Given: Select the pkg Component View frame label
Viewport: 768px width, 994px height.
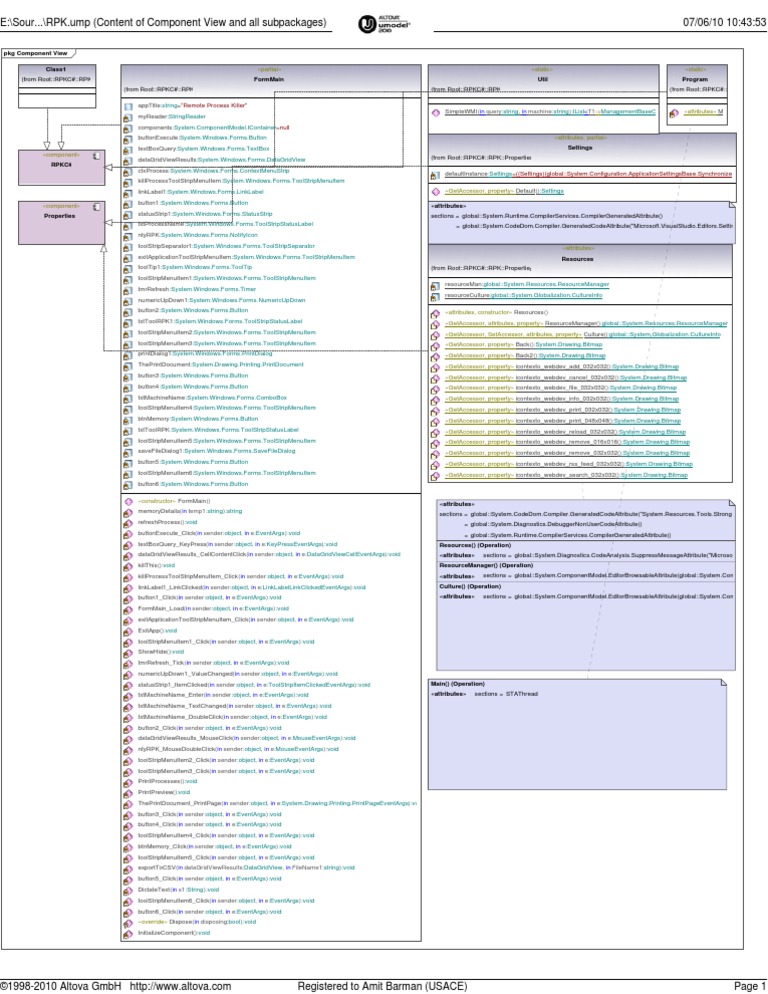Looking at the screenshot, I should (x=36, y=53).
